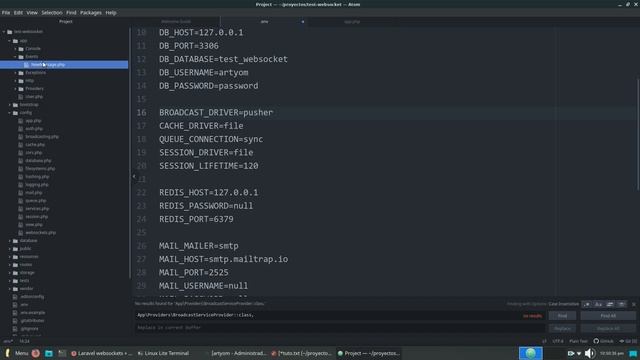Click the editor vertical scrollbar
Image resolution: width=640 pixels, height=360 pixels.
[638, 134]
